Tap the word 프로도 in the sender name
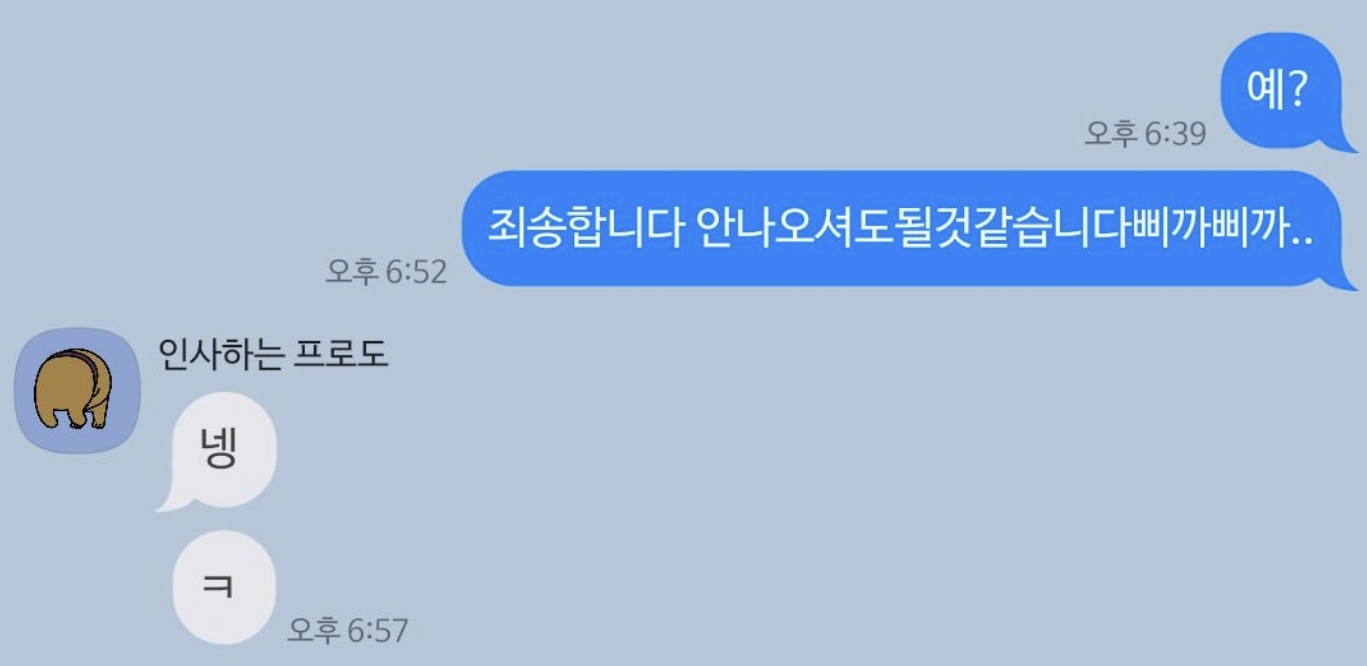This screenshot has height=666, width=1367. pos(340,354)
